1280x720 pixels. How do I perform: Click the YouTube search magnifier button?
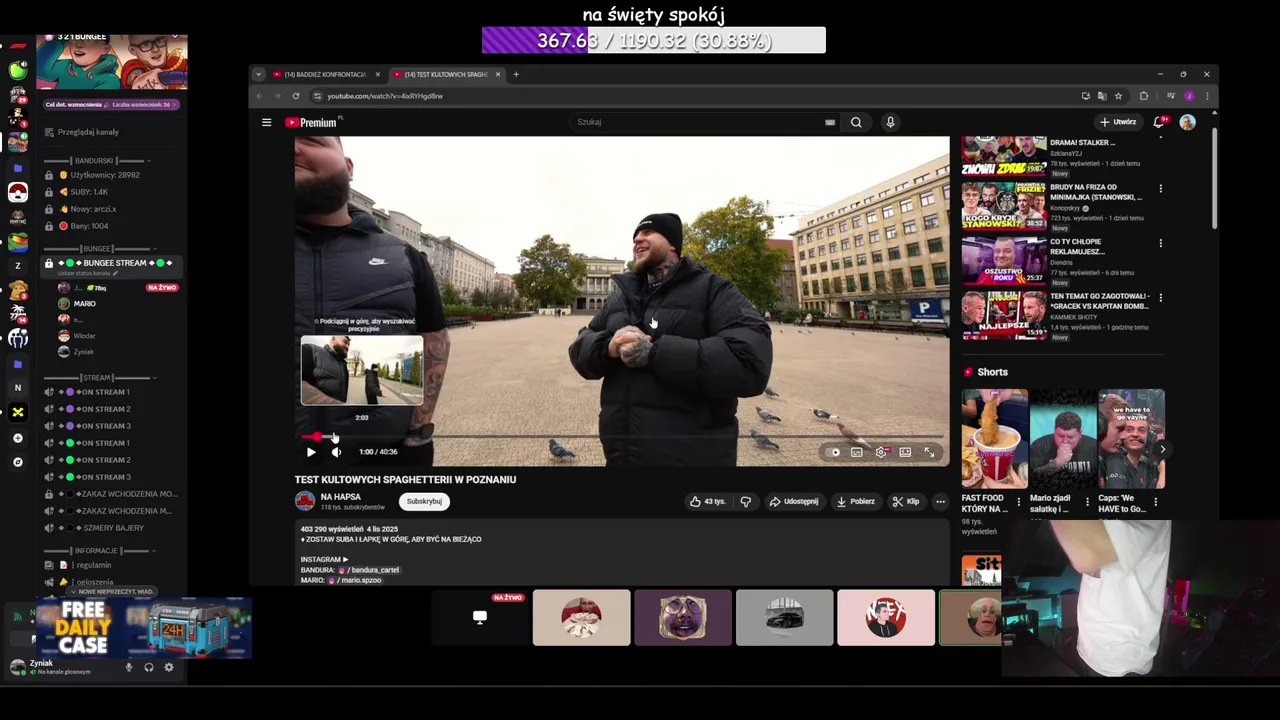coord(856,122)
